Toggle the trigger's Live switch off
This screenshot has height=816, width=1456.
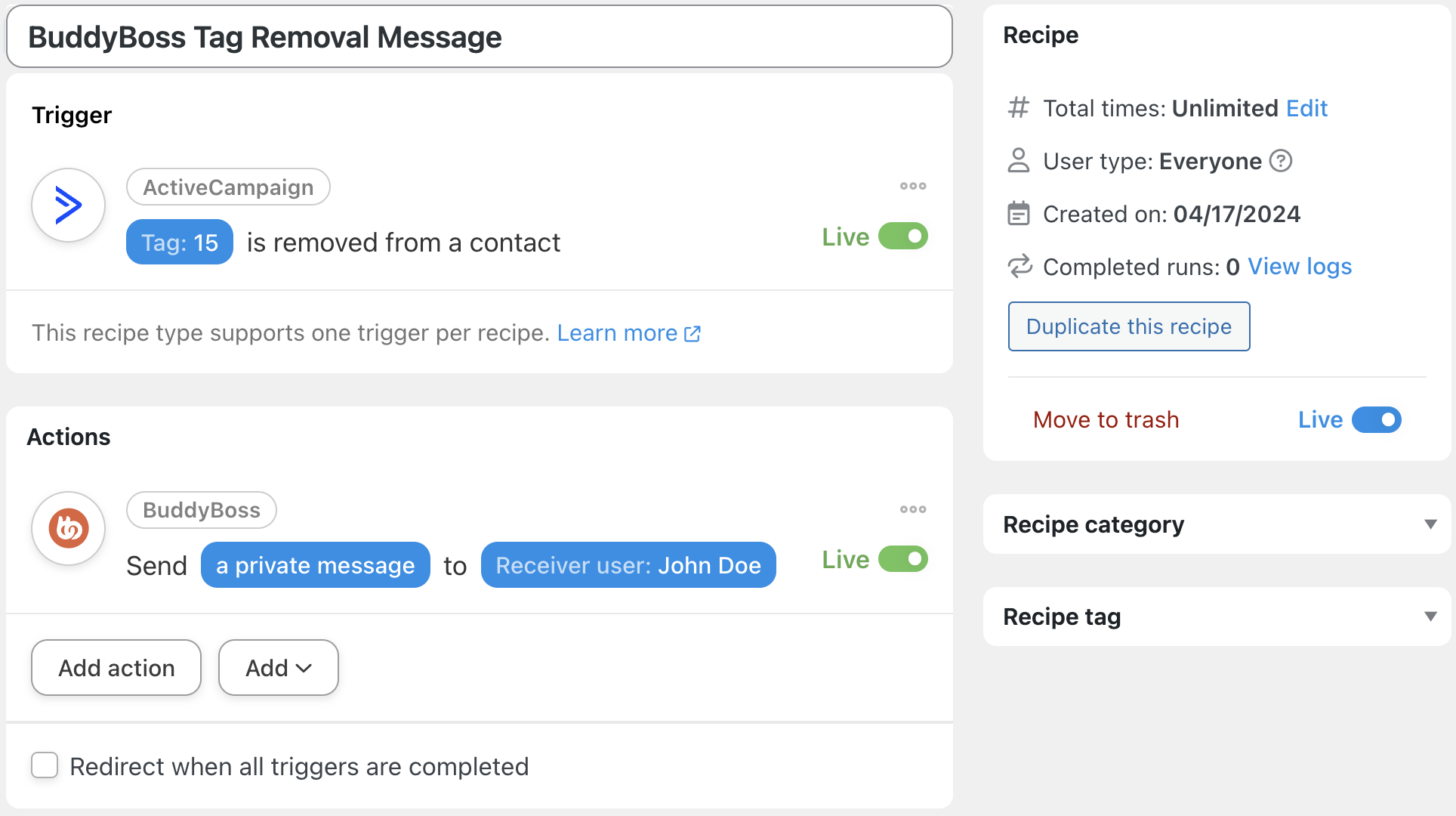[x=903, y=236]
